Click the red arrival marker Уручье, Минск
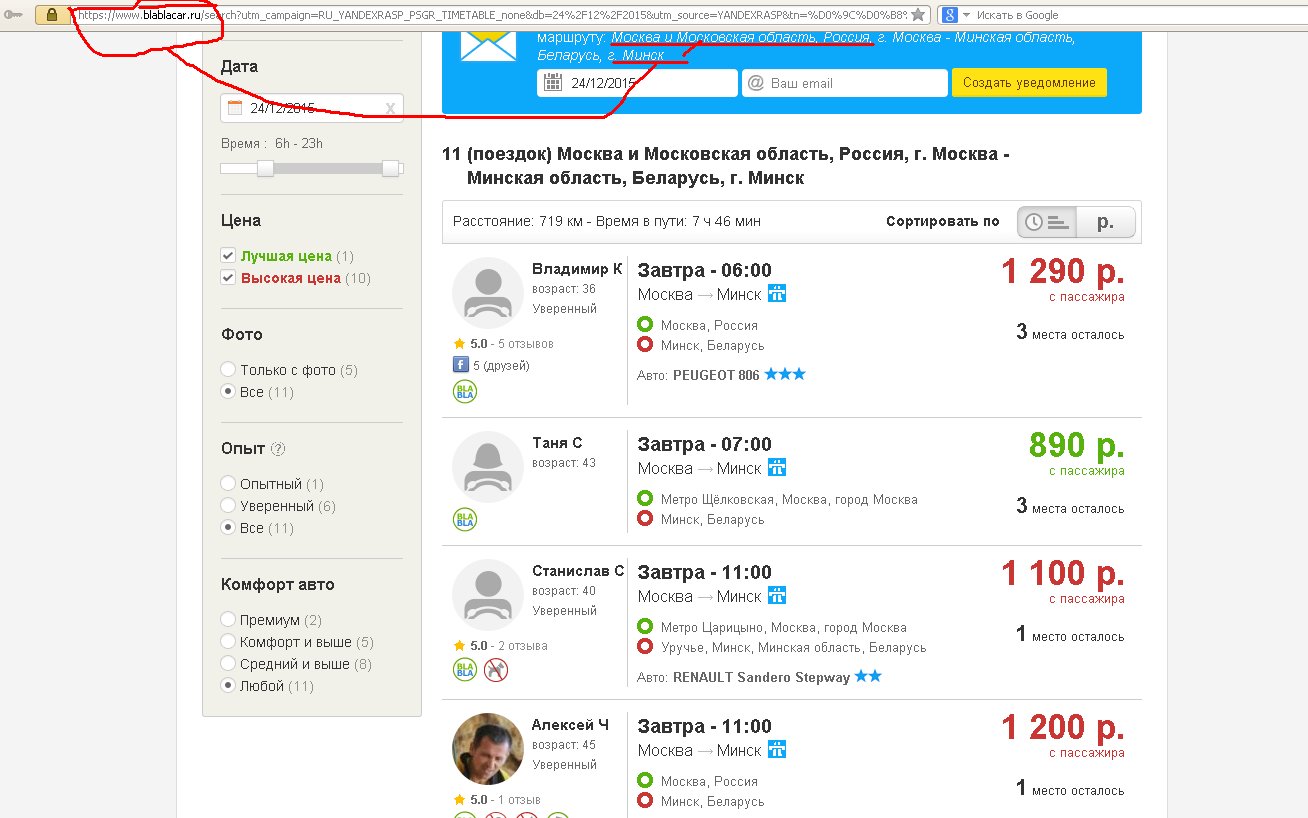This screenshot has width=1308, height=818. tap(645, 647)
